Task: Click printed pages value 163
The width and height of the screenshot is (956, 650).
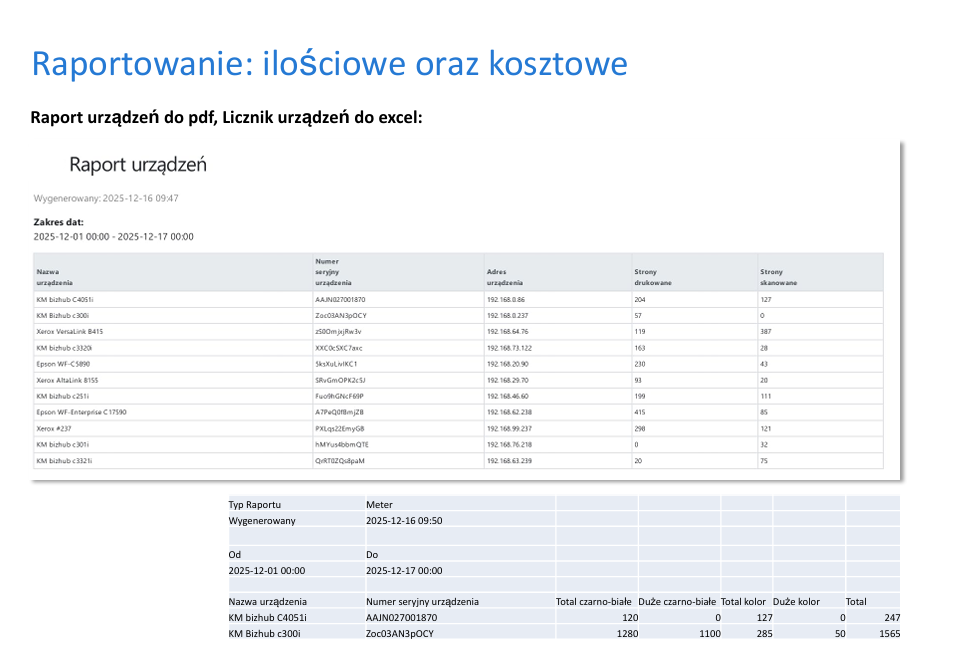Action: 640,348
